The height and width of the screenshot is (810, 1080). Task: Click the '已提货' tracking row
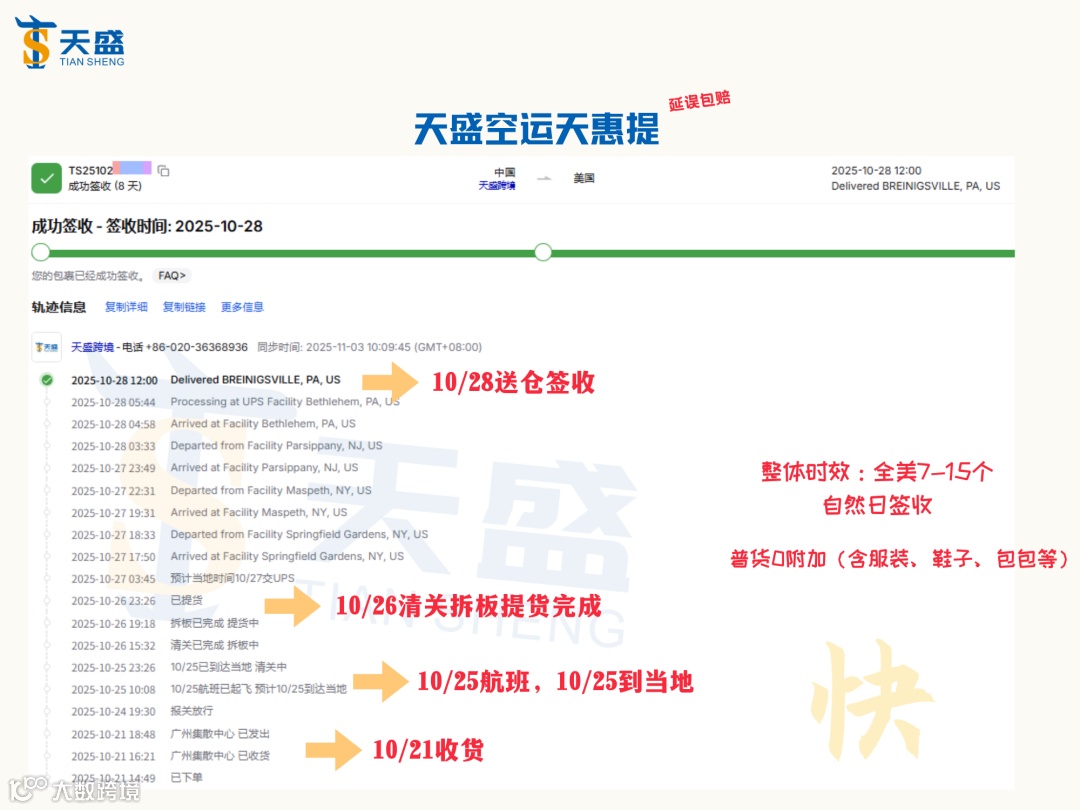[137, 601]
